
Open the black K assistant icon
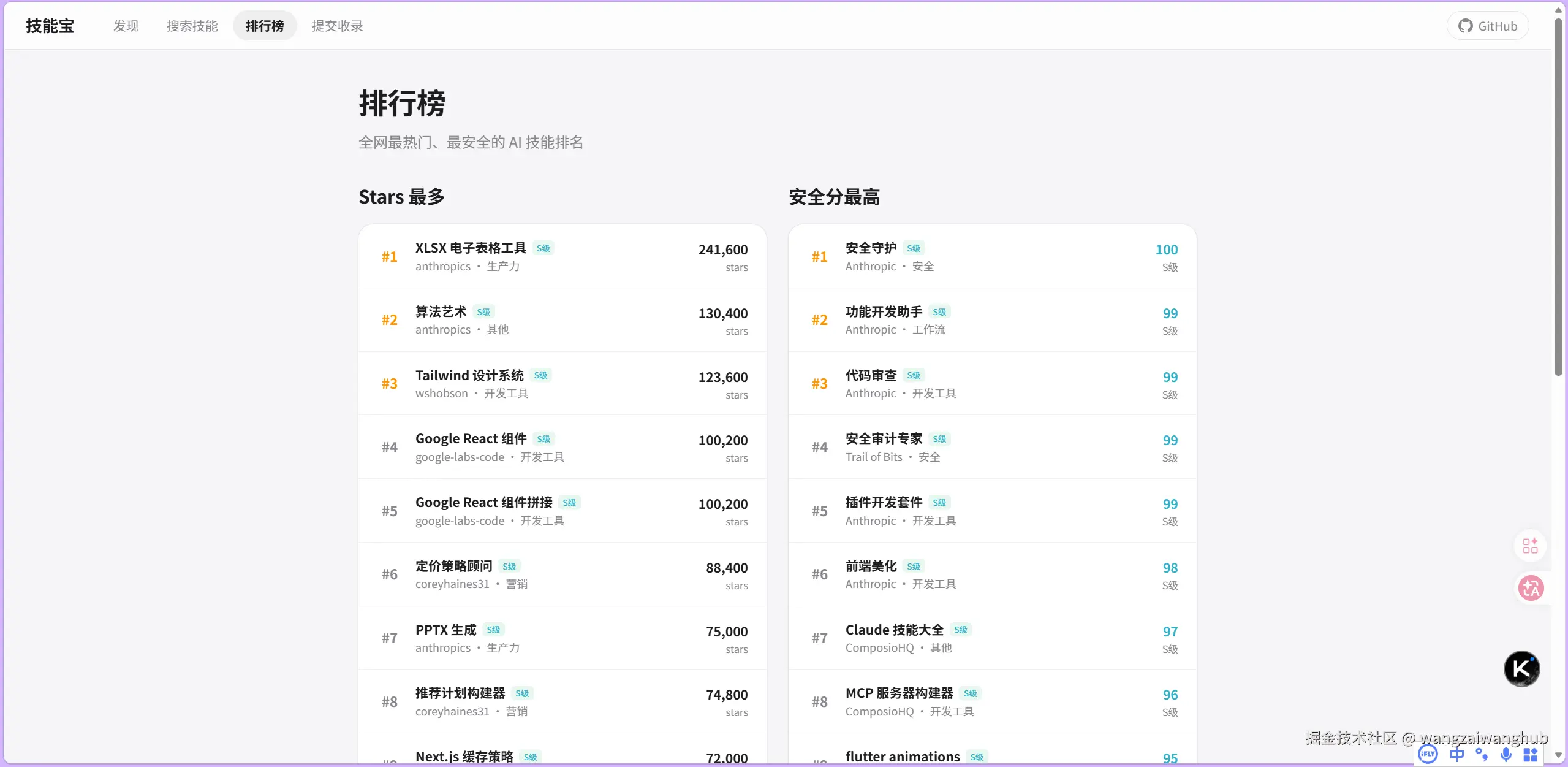1521,668
